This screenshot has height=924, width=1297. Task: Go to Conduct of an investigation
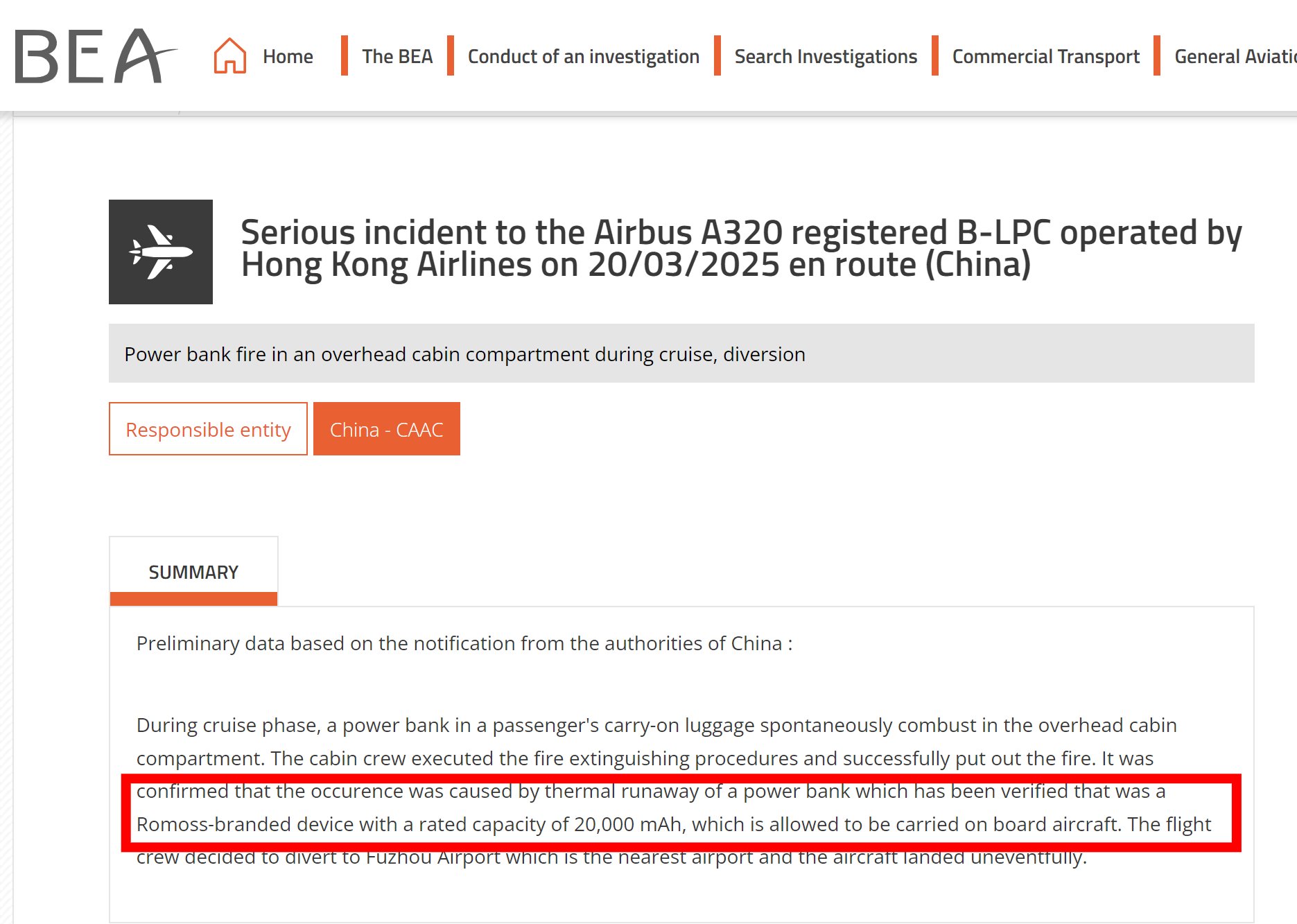pyautogui.click(x=583, y=56)
